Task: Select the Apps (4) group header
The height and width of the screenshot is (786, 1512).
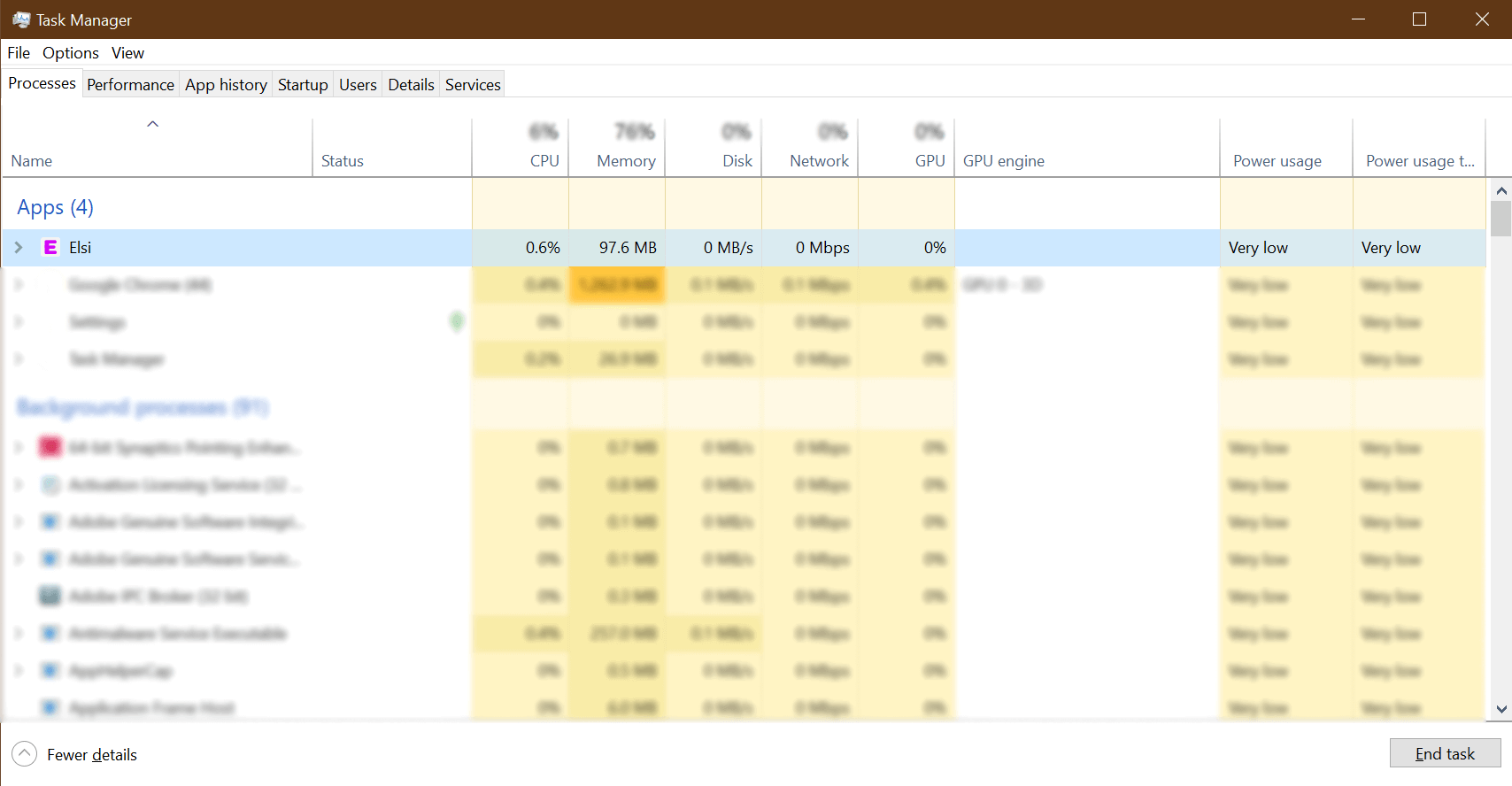Action: coord(55,207)
